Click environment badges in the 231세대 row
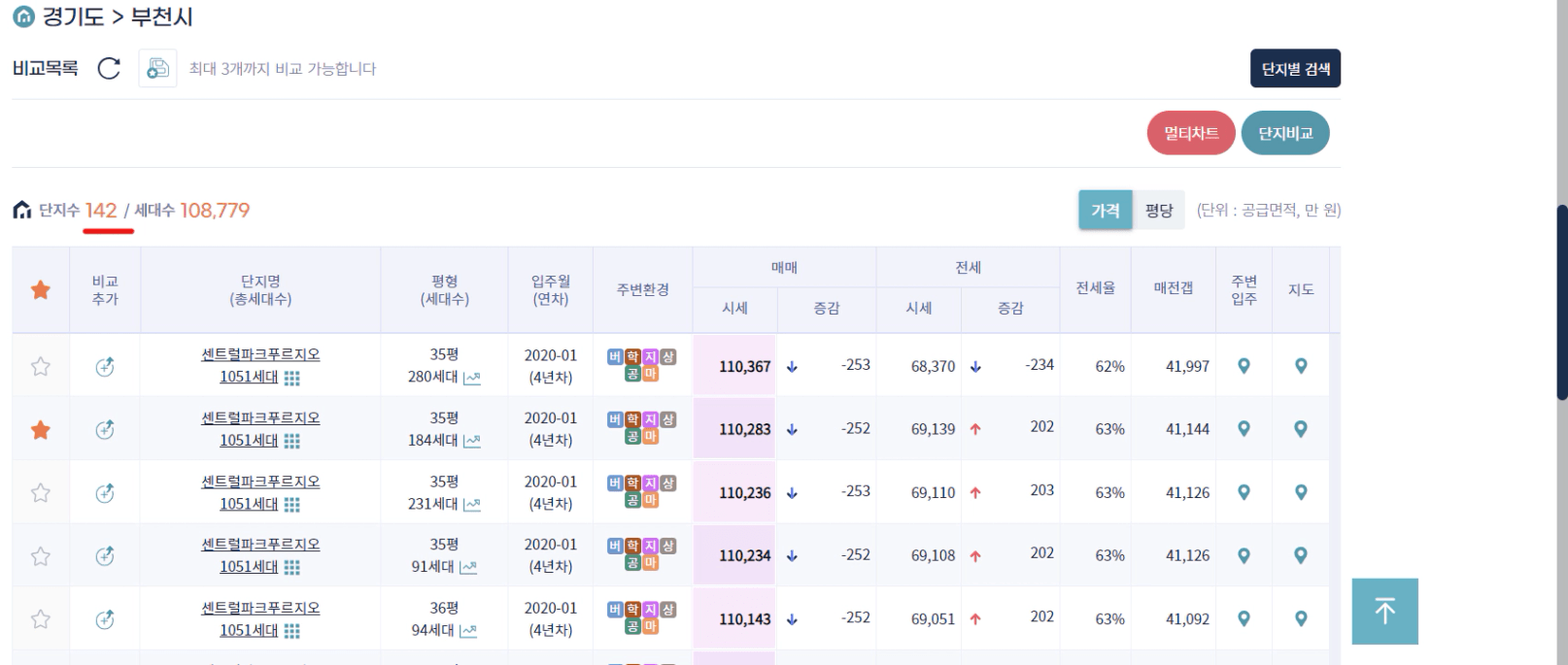Screen dimensions: 1568x665 (641, 491)
